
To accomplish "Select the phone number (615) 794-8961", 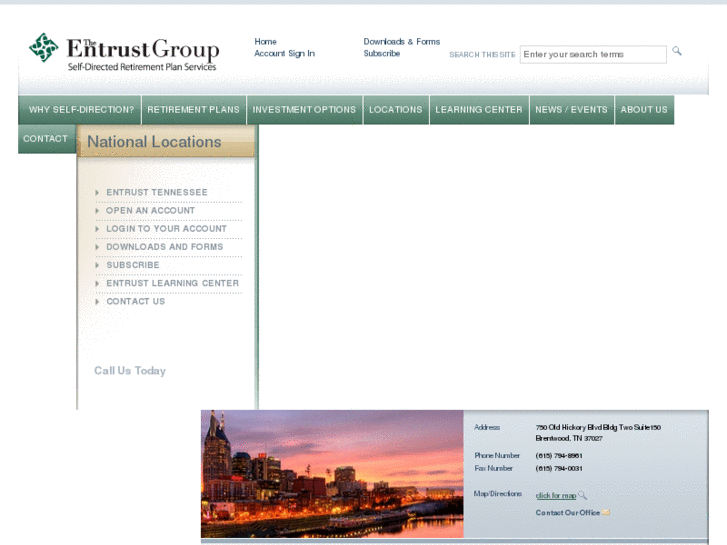I will [559, 455].
